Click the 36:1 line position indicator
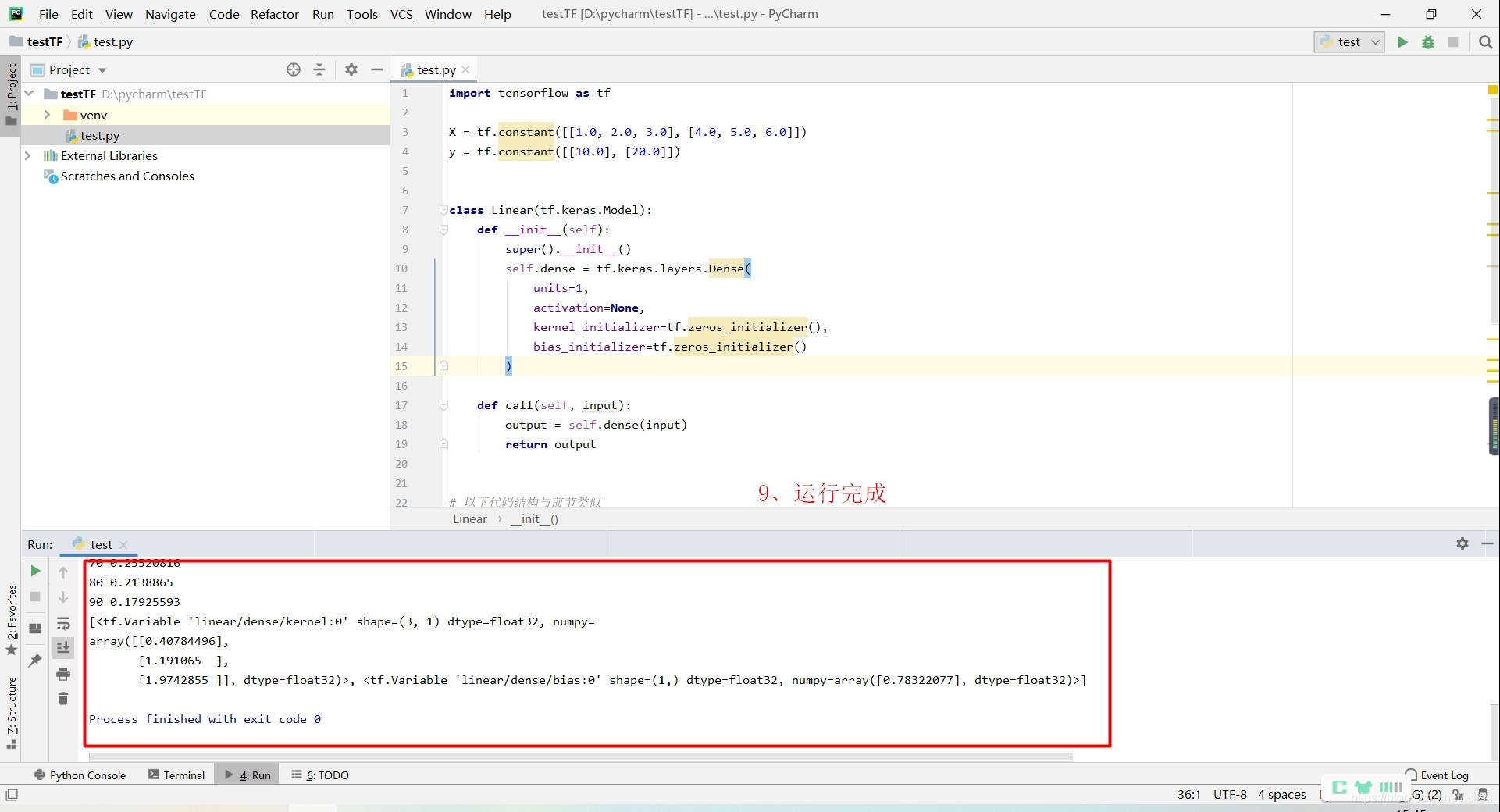 click(1188, 795)
